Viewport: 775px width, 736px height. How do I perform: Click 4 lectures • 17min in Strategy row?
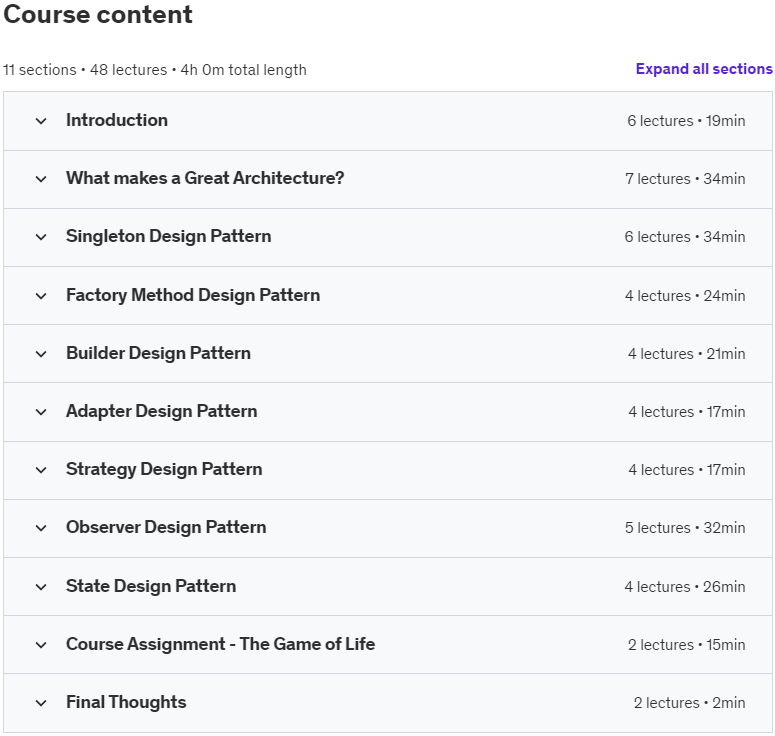point(687,470)
